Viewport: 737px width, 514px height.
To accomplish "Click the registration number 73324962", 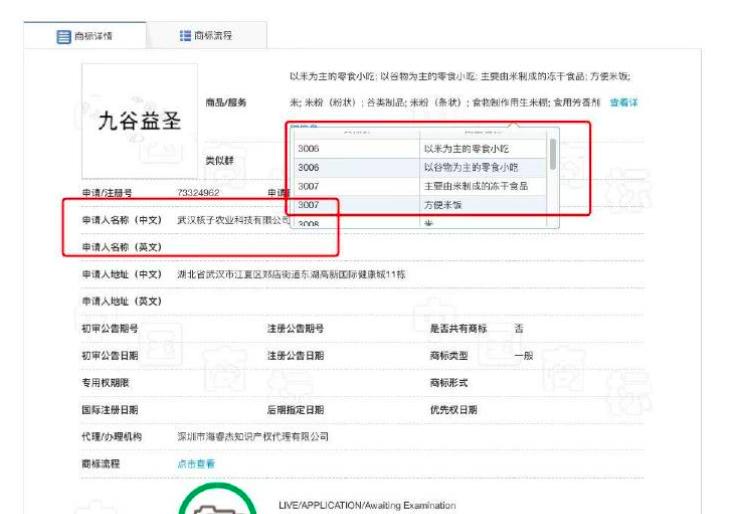I will click(198, 192).
